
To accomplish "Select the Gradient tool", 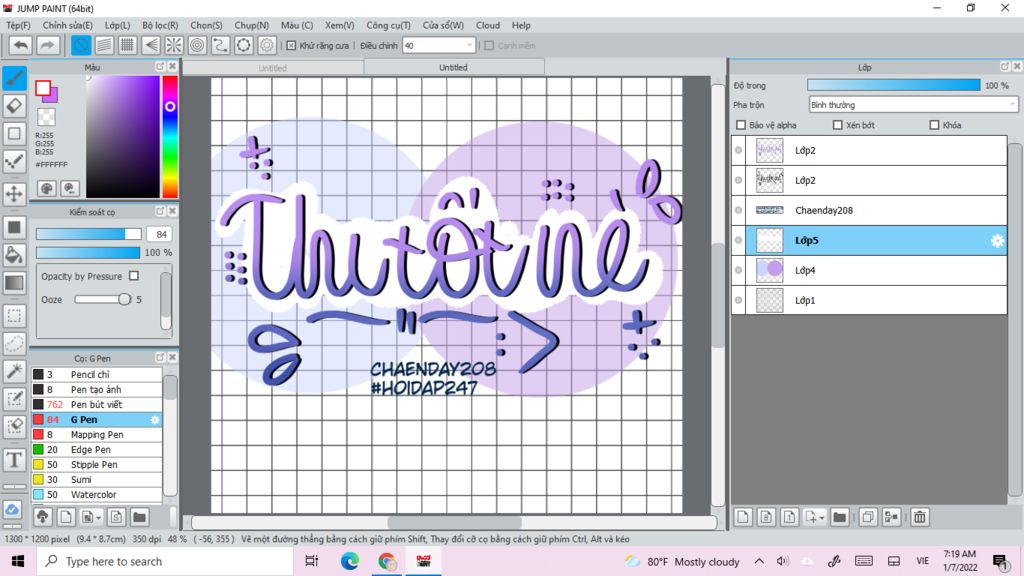I will tap(14, 283).
